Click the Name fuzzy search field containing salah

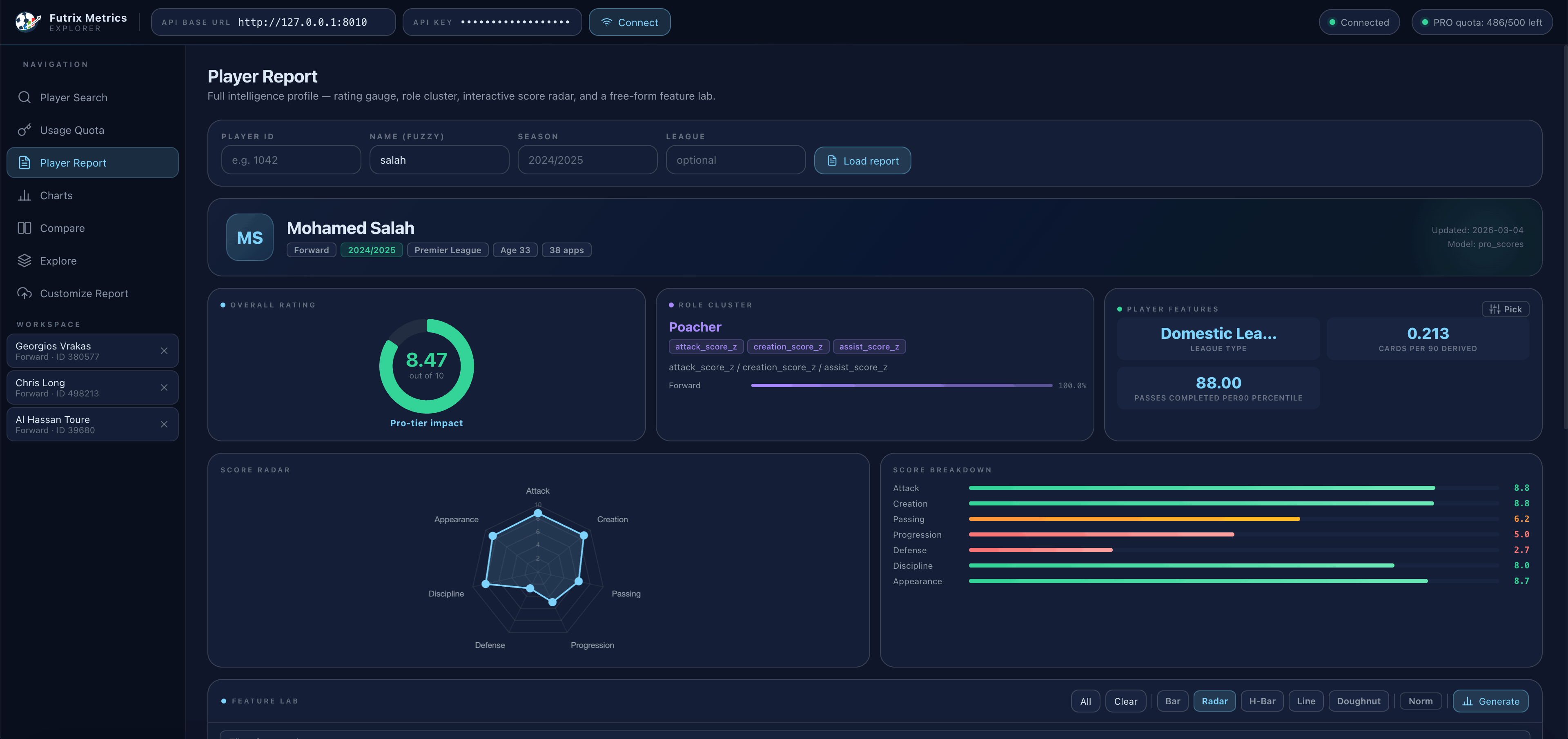click(x=439, y=160)
